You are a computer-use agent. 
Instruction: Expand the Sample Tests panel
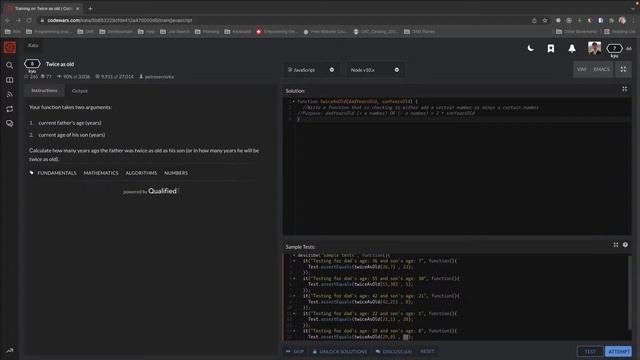pos(616,245)
